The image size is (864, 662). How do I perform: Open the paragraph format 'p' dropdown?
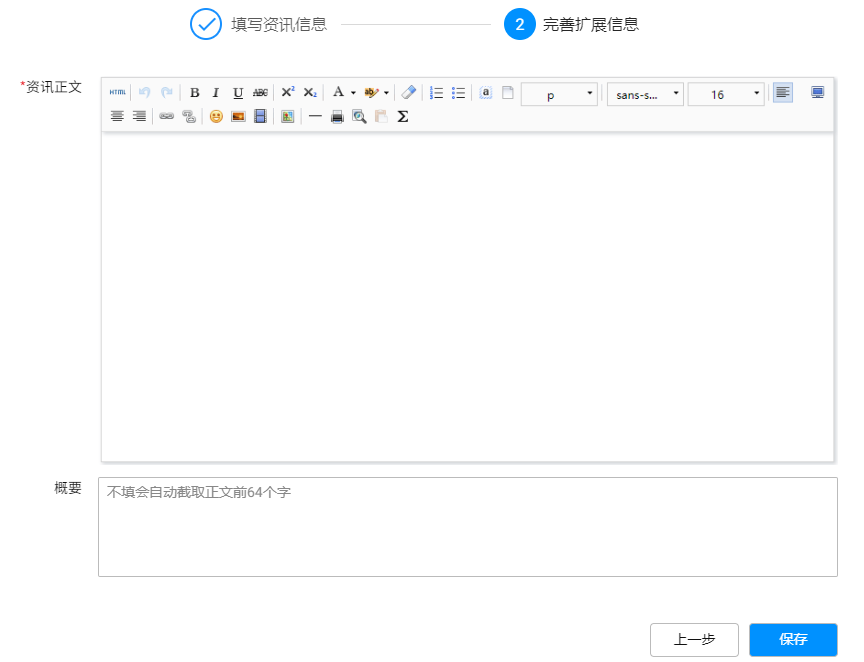pyautogui.click(x=559, y=94)
